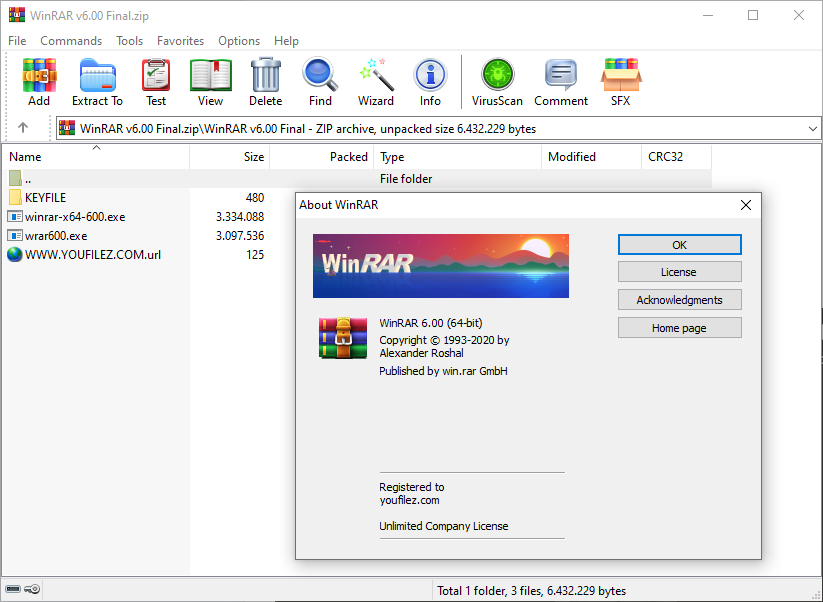The width and height of the screenshot is (823, 602).
Task: Click the WinRAR icon in the address bar
Action: [67, 128]
